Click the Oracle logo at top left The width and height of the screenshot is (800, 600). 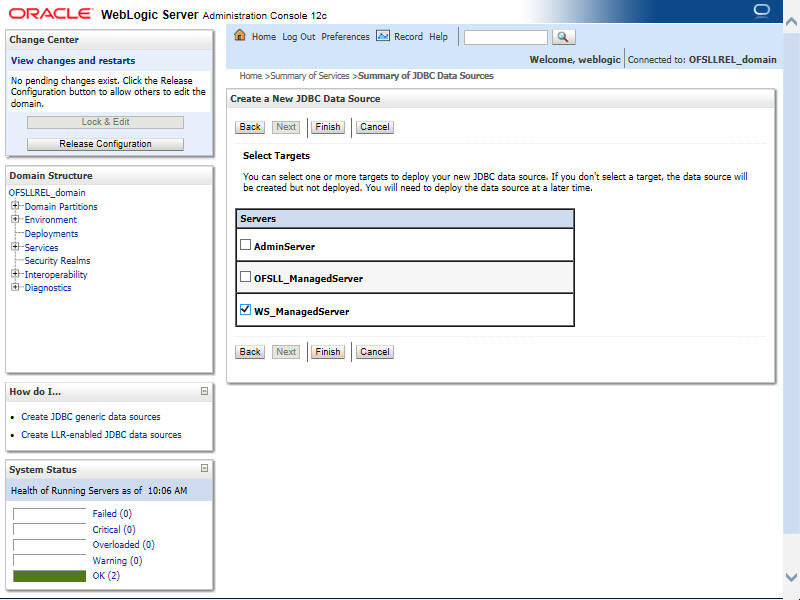[51, 14]
